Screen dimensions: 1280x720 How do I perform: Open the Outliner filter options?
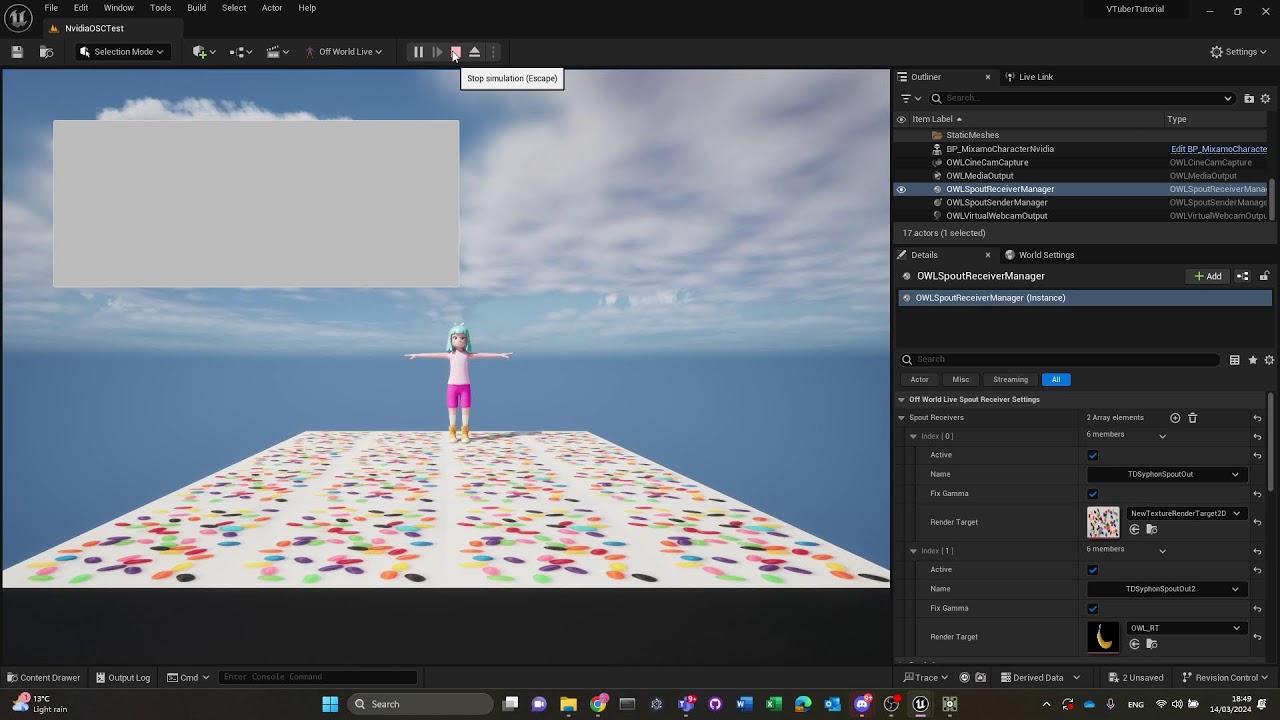(908, 98)
